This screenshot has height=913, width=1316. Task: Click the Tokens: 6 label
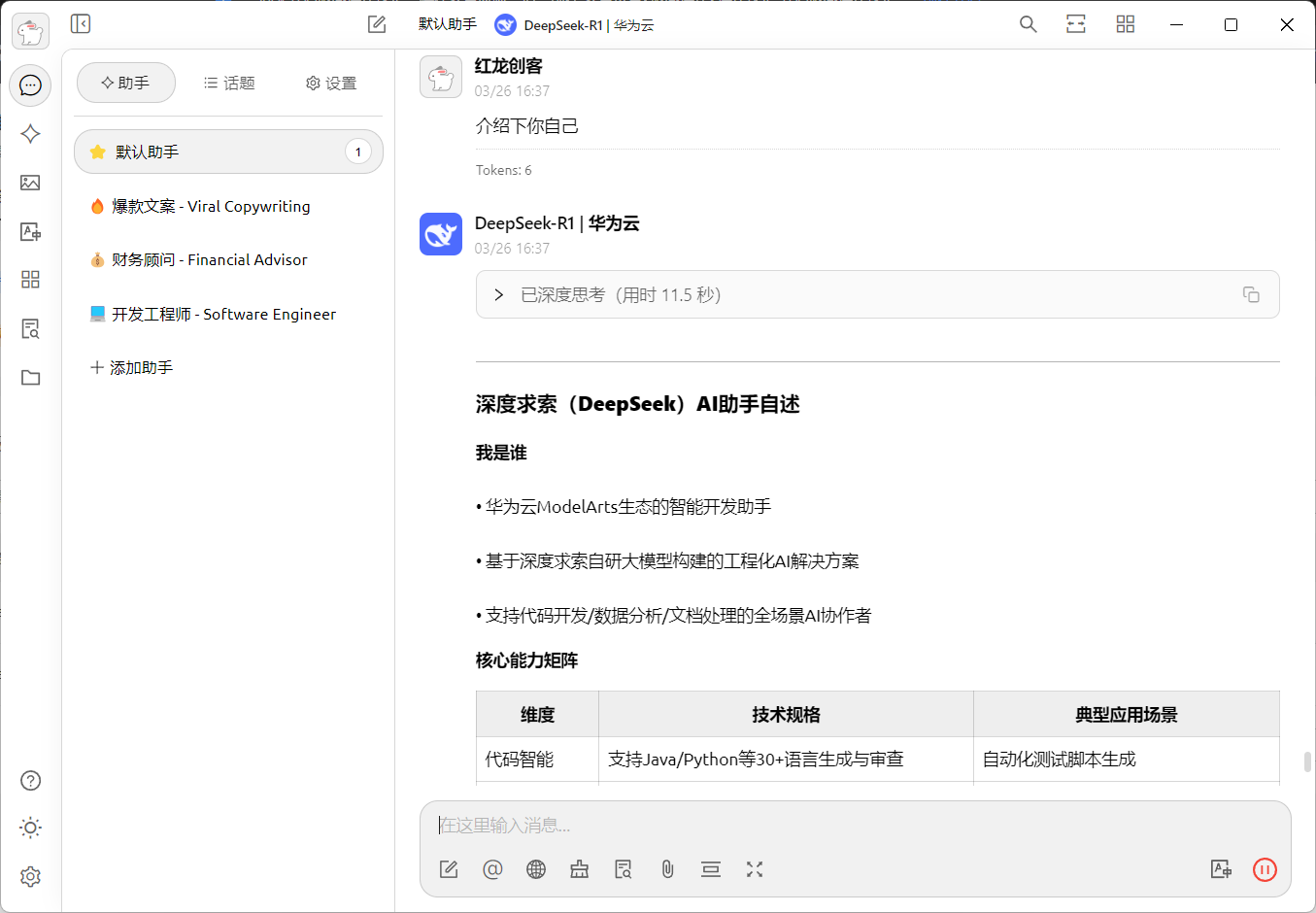(x=504, y=170)
